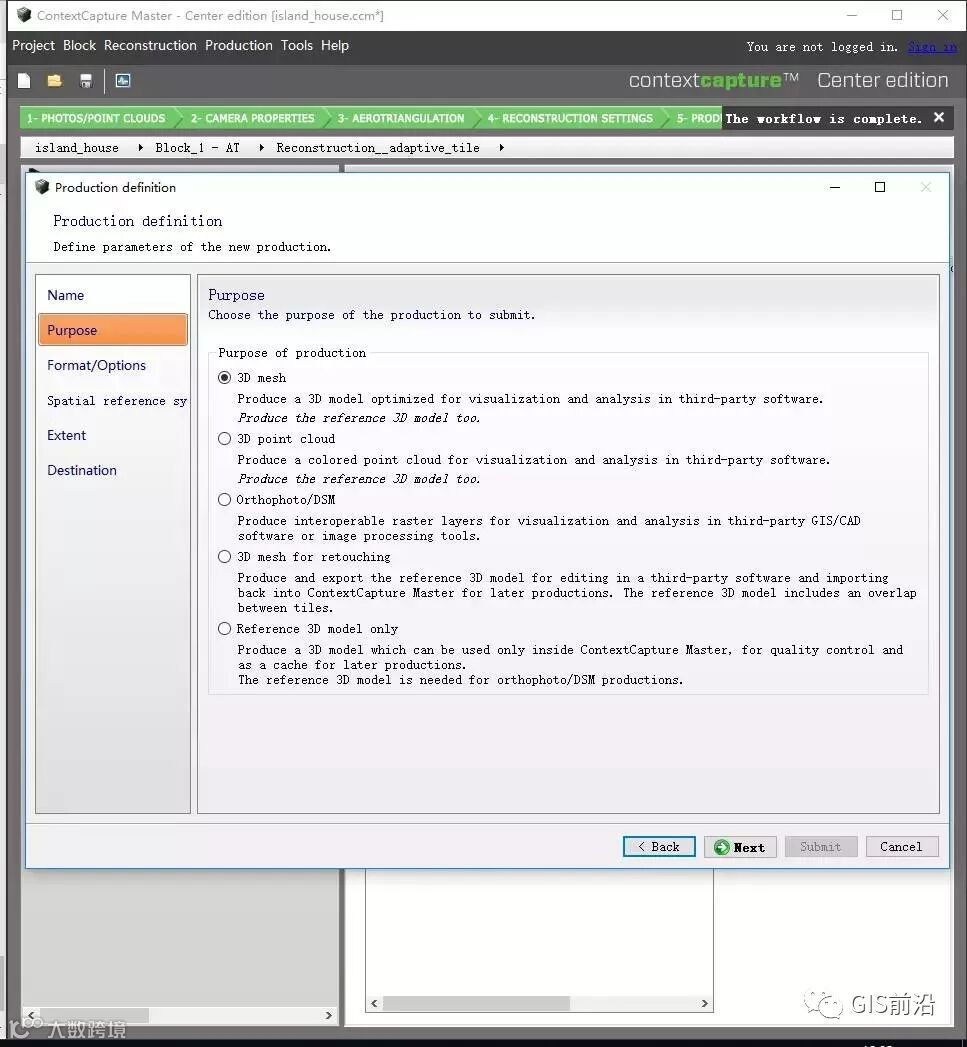Open the Job monitor toolbar icon

[123, 81]
